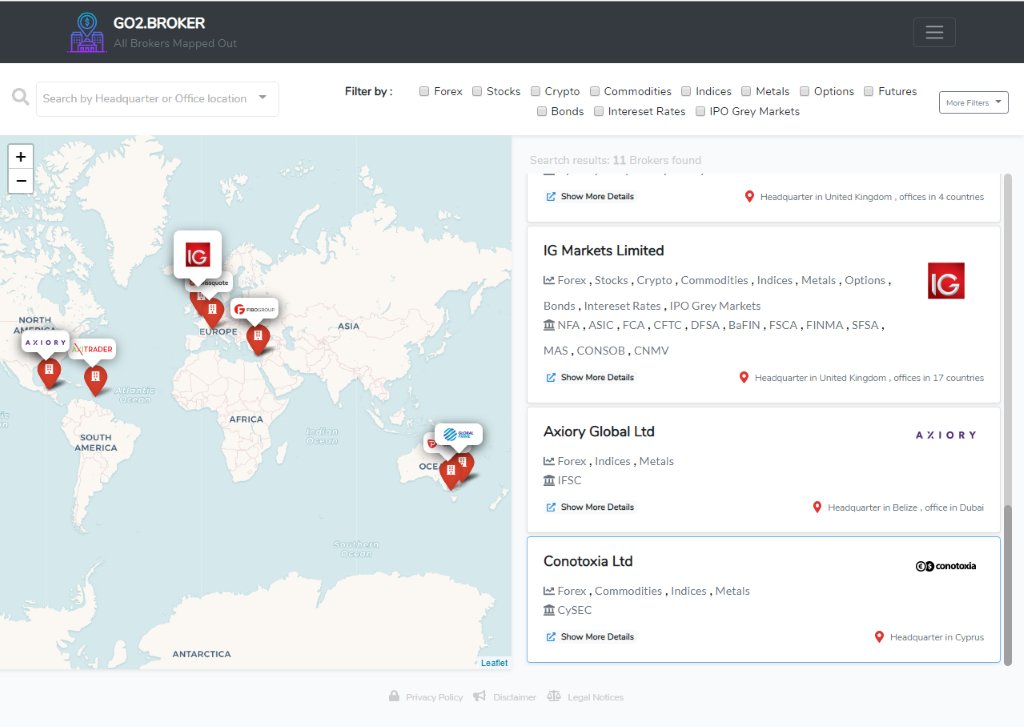The height and width of the screenshot is (727, 1024).
Task: Expand the location search dropdown arrow
Action: click(x=263, y=97)
